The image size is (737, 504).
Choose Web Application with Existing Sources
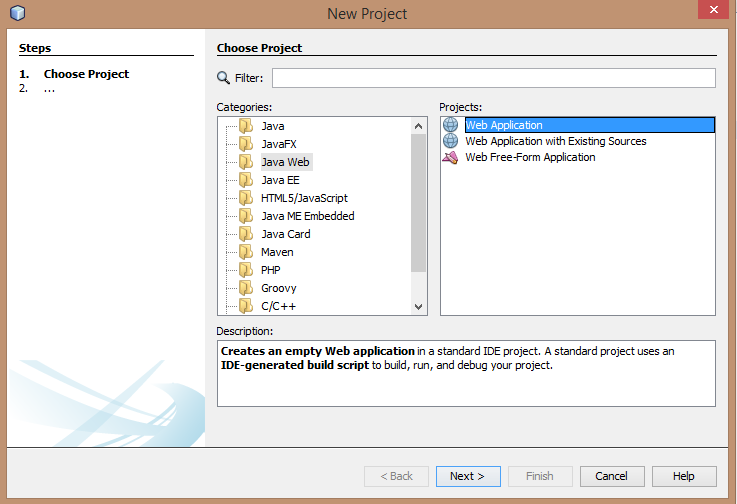[x=556, y=141]
